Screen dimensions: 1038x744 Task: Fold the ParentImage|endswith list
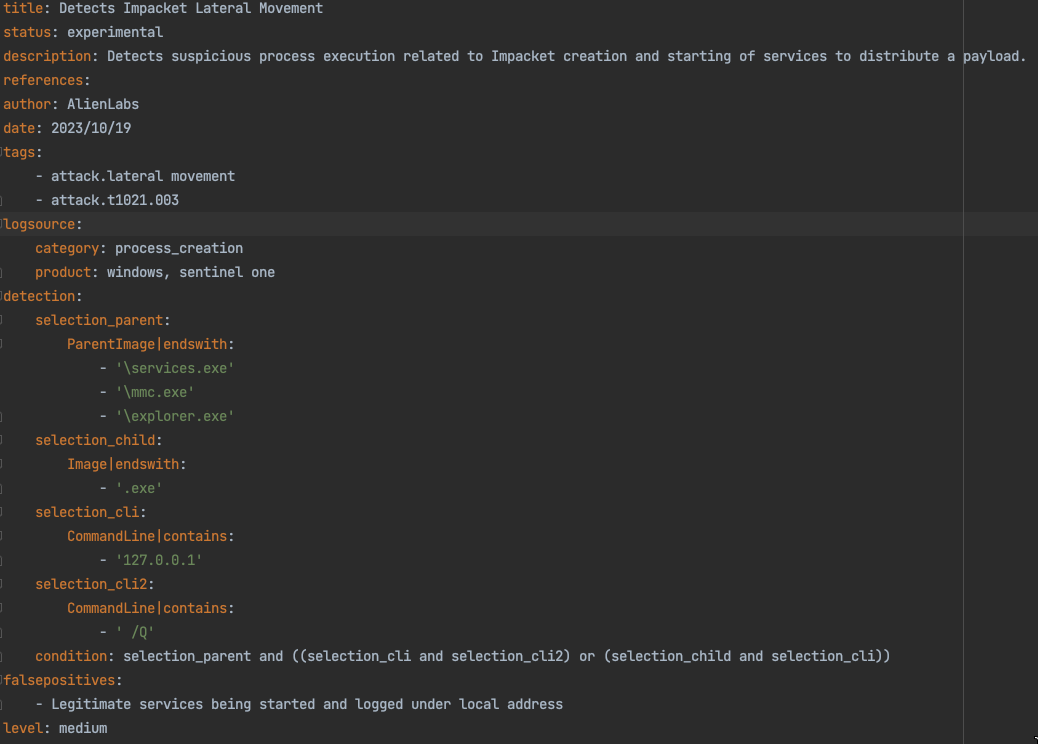pos(3,344)
